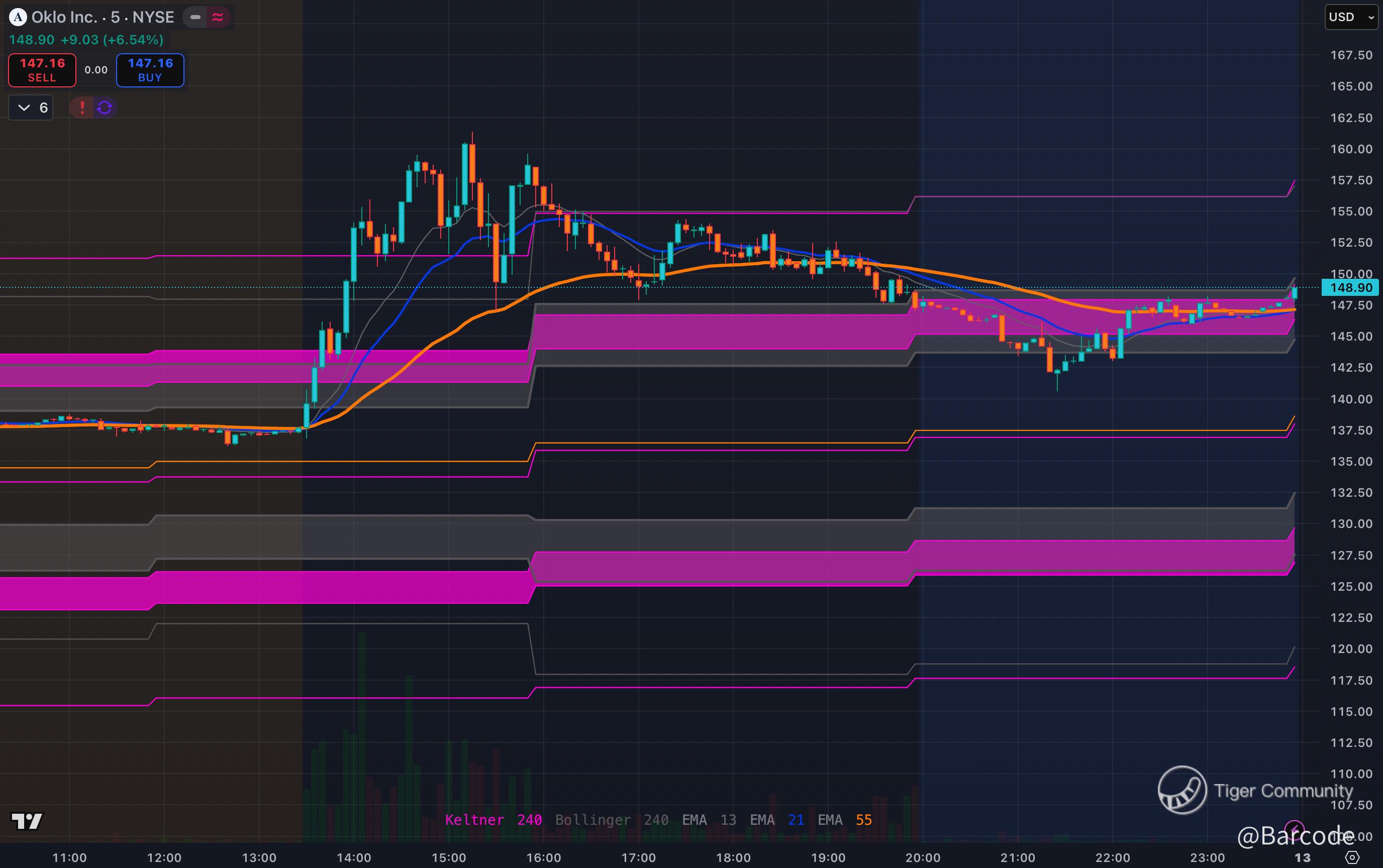Select the EMA 55 indicator label
Viewport: 1383px width, 868px height.
(844, 820)
